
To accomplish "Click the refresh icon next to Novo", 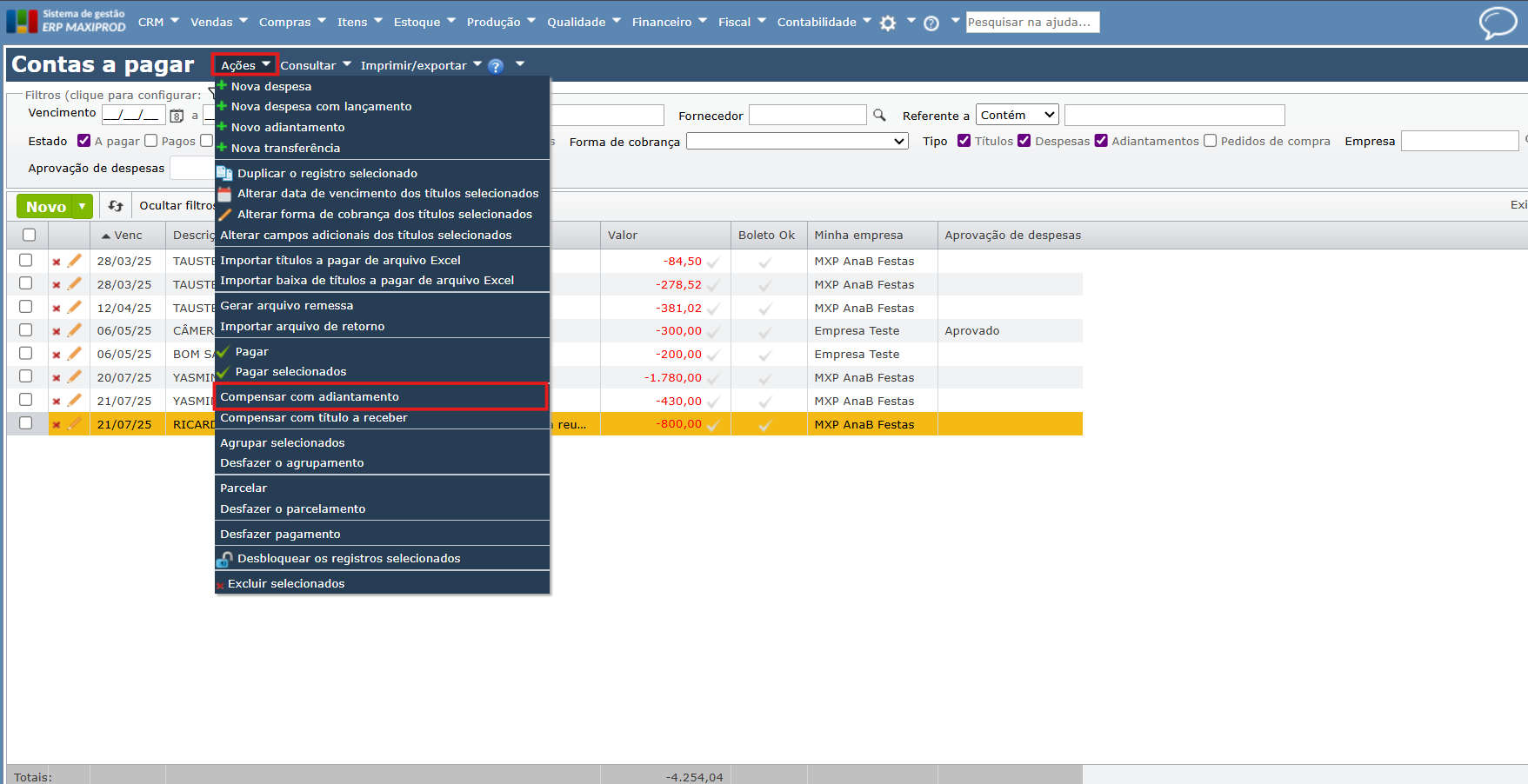I will (116, 206).
